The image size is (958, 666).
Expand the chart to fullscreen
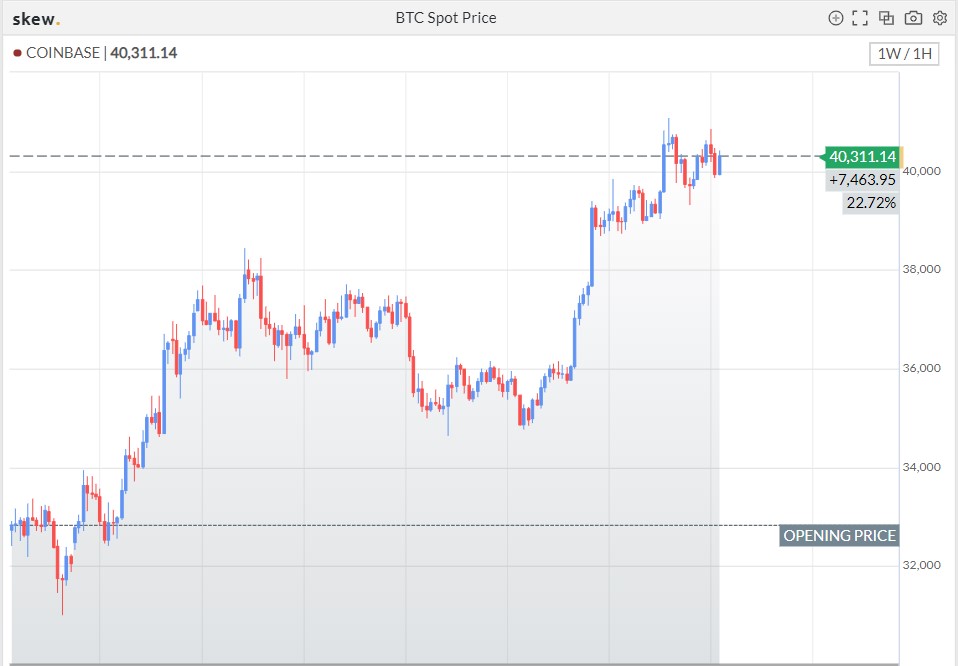pyautogui.click(x=860, y=18)
